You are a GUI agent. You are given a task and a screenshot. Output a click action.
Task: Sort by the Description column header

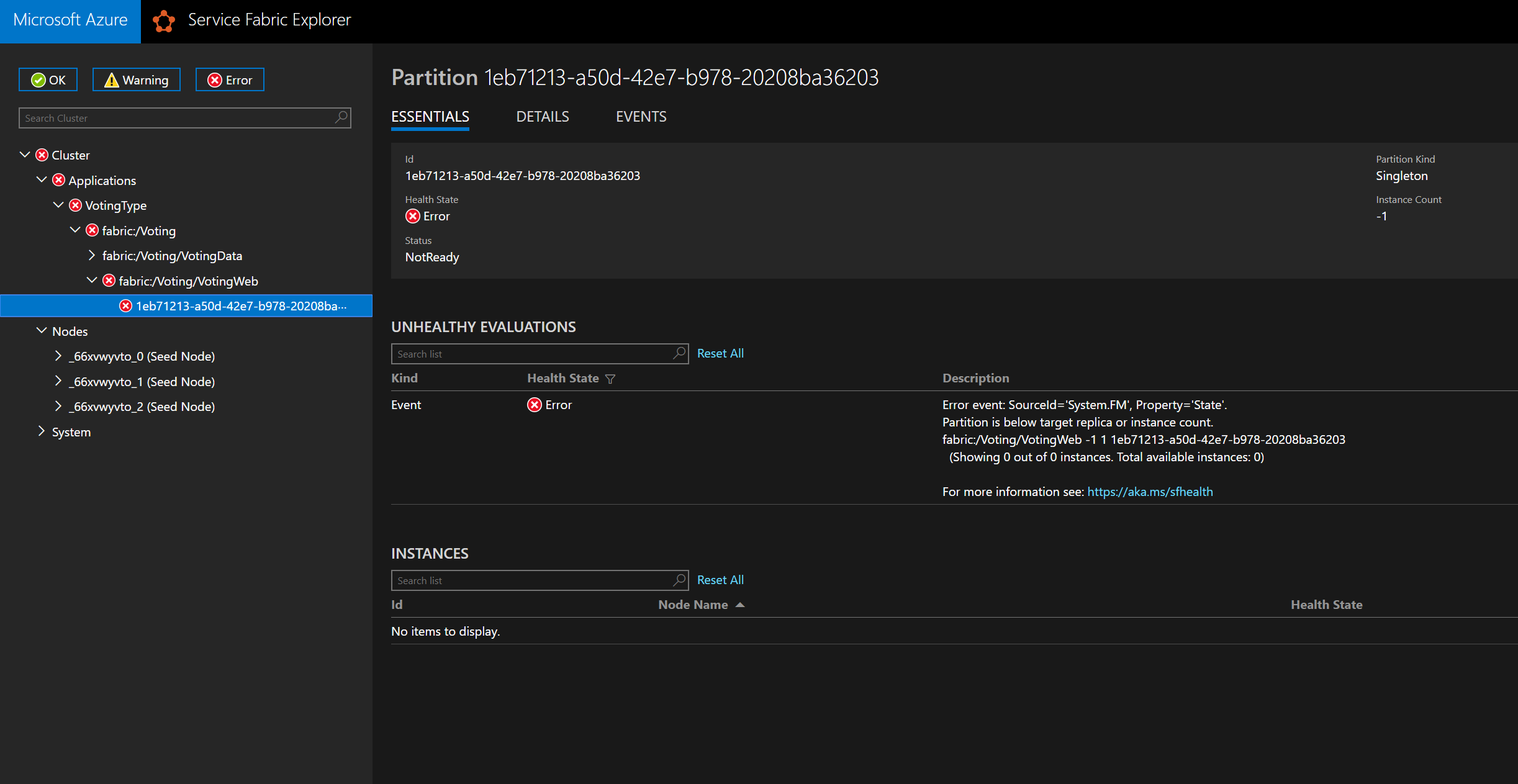tap(975, 378)
